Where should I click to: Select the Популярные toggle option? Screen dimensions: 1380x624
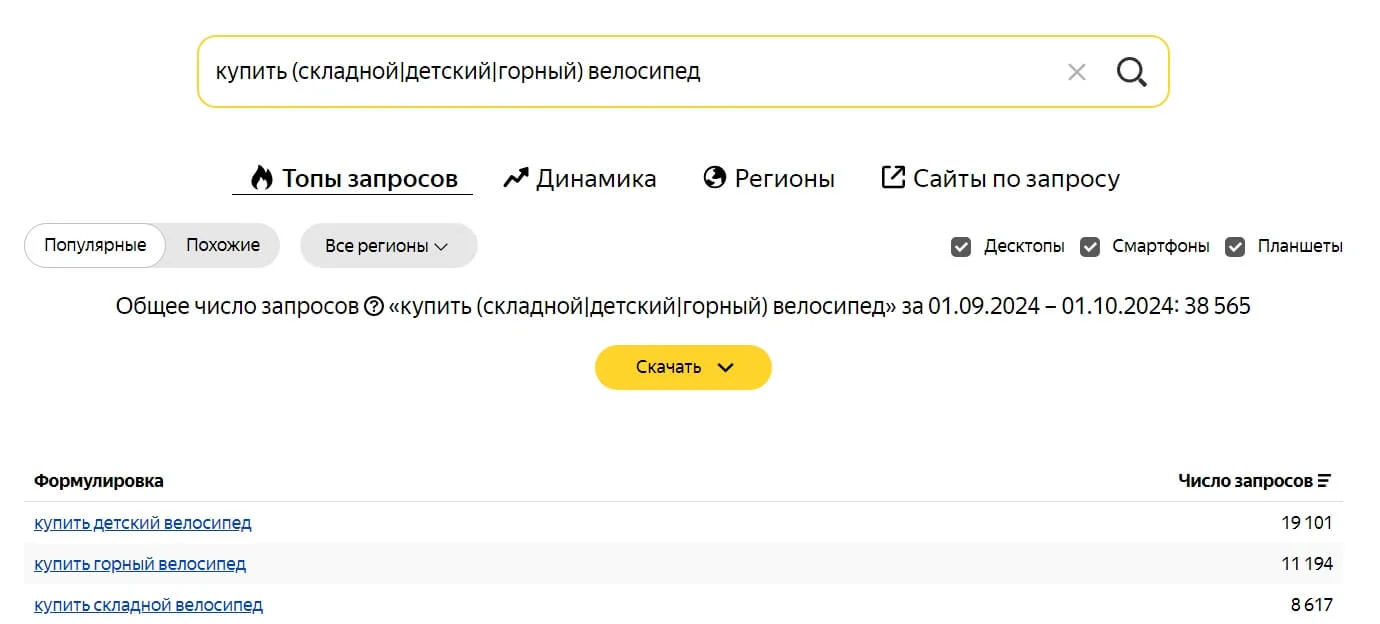[x=95, y=245]
